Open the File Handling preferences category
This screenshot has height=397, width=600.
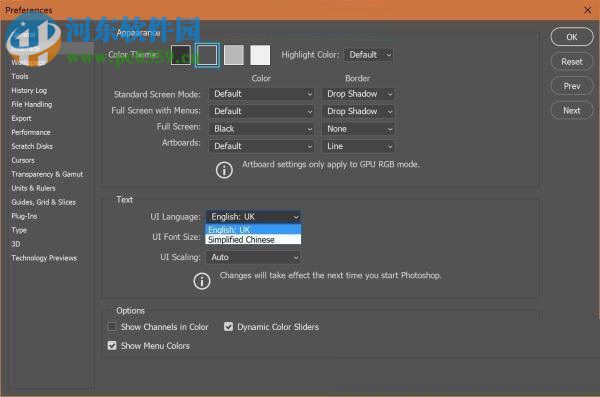(x=32, y=105)
